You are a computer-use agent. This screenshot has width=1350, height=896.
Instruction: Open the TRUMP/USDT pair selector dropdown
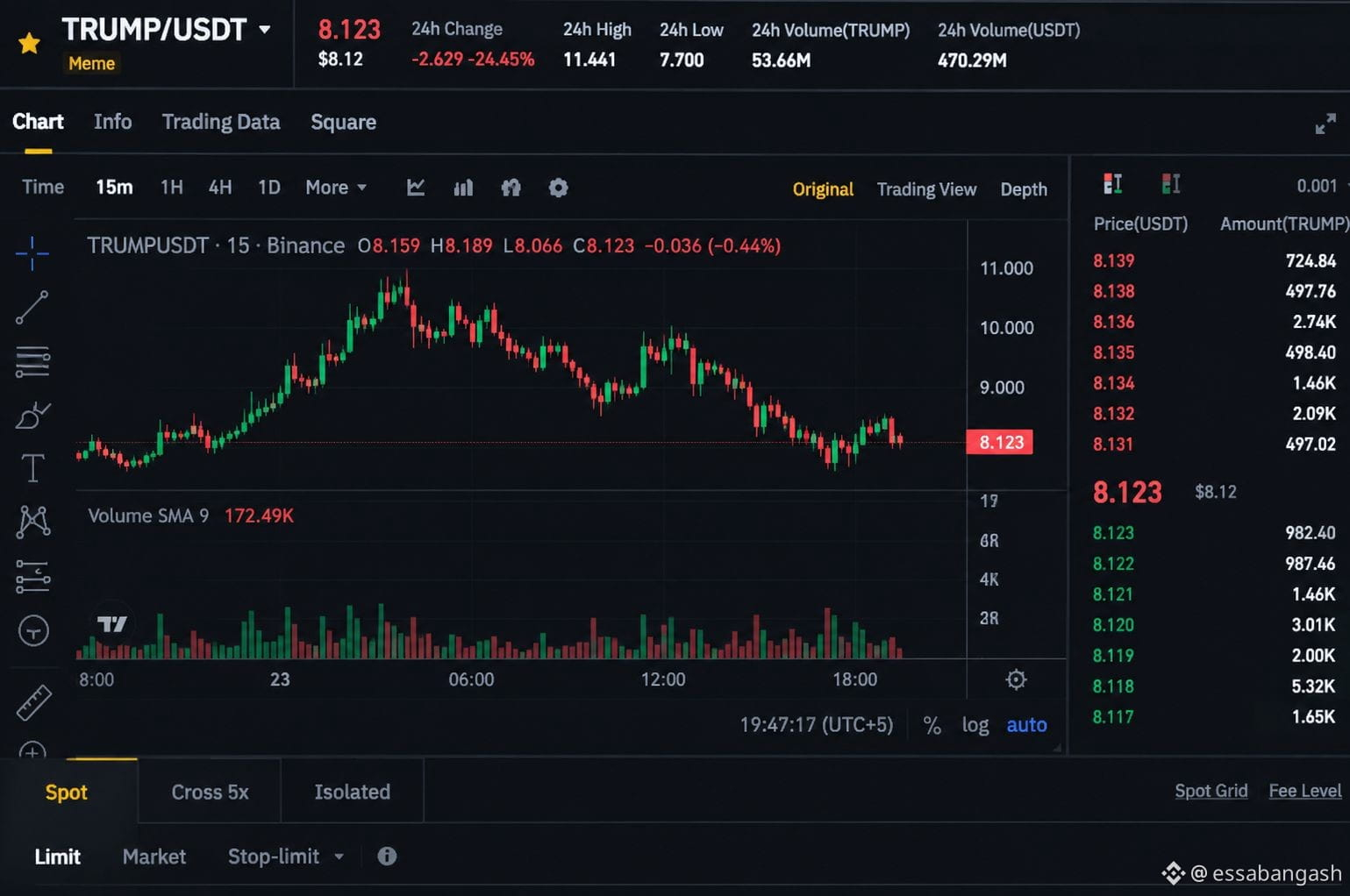click(264, 30)
